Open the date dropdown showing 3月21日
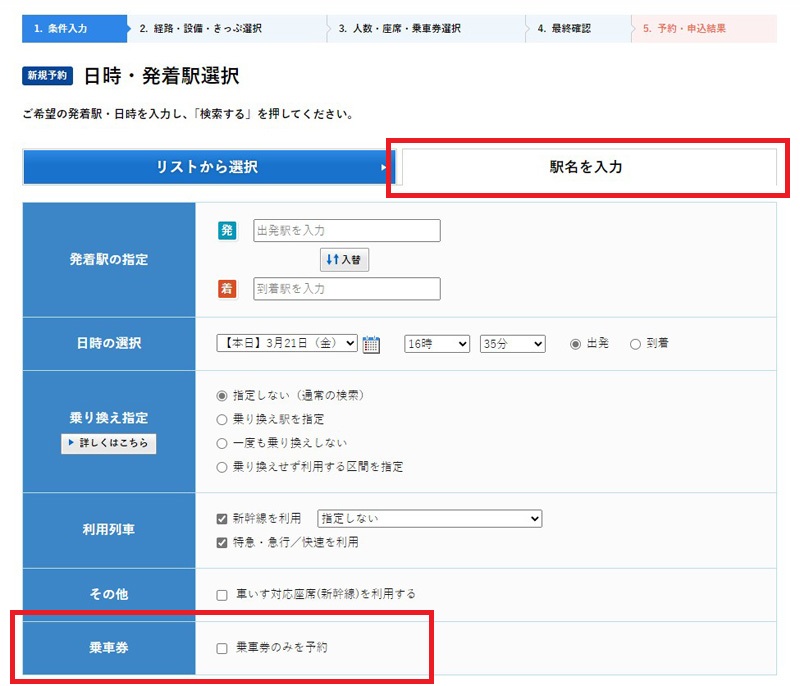The width and height of the screenshot is (800, 686). click(287, 343)
